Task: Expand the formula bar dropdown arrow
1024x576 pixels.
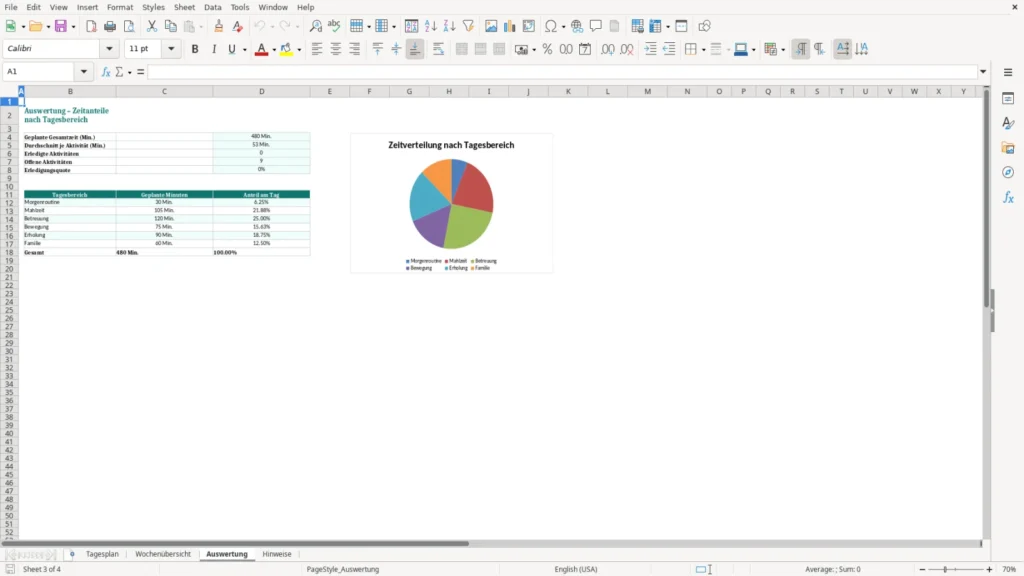Action: [x=983, y=72]
